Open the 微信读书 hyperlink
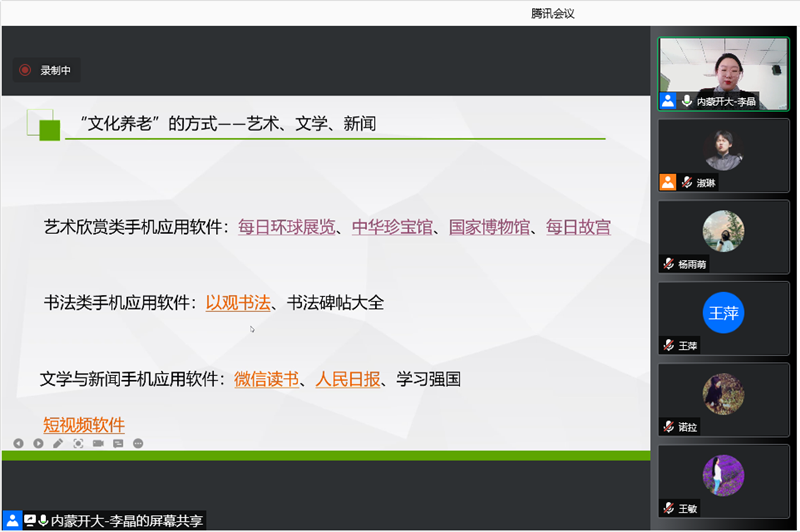Image resolution: width=800 pixels, height=532 pixels. click(x=267, y=379)
